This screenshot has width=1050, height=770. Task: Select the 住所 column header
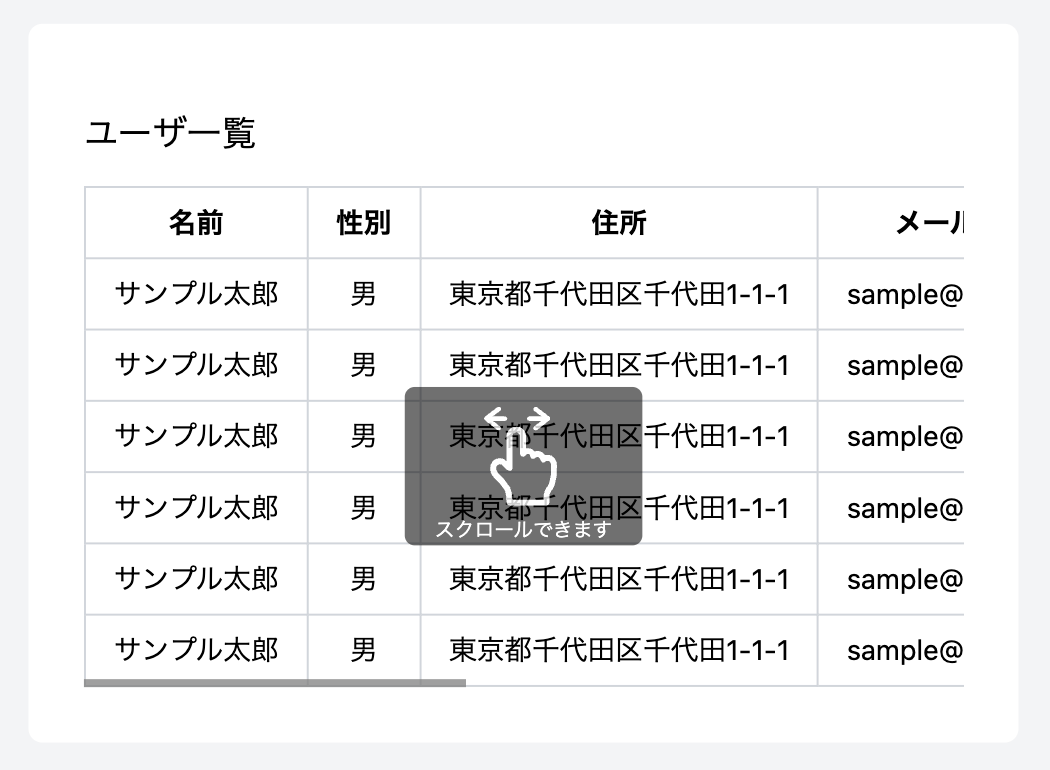coord(619,223)
